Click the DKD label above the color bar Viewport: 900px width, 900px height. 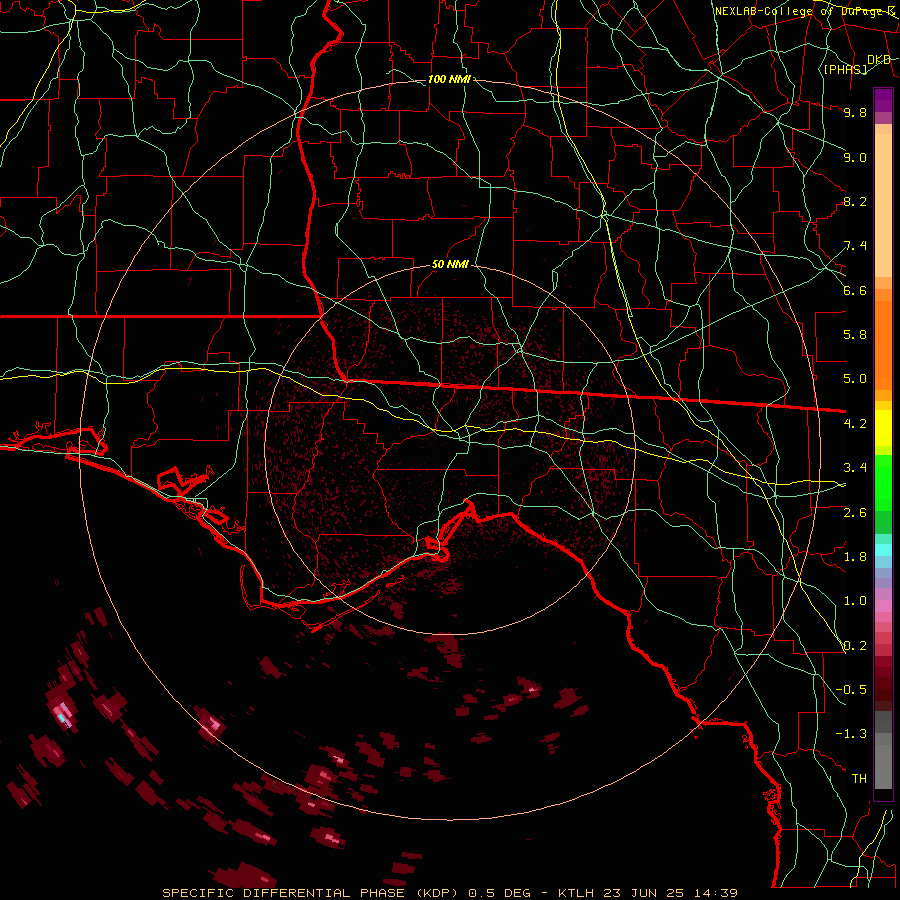click(x=879, y=60)
